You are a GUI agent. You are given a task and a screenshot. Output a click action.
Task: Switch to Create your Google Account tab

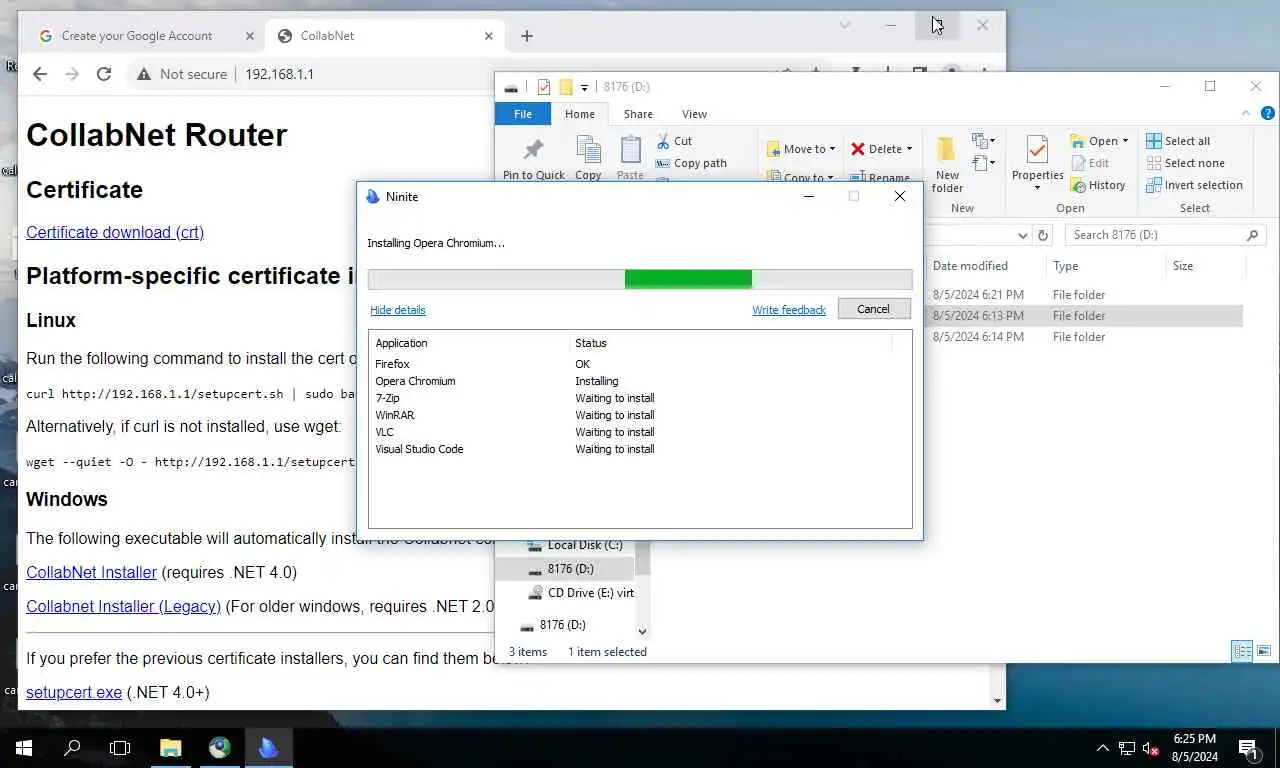143,36
